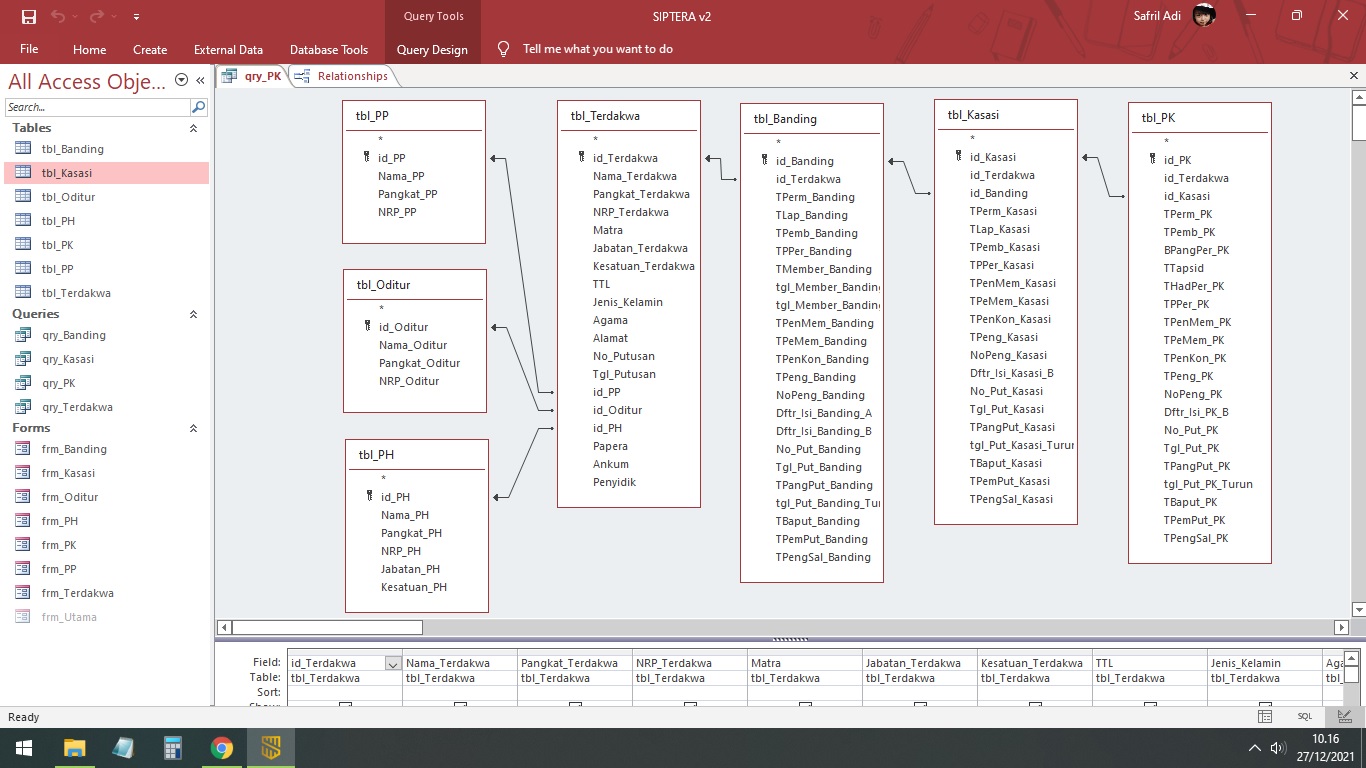This screenshot has height=768, width=1366.
Task: Click the tbl_Terdakwa table icon in navigation
Action: (23, 293)
